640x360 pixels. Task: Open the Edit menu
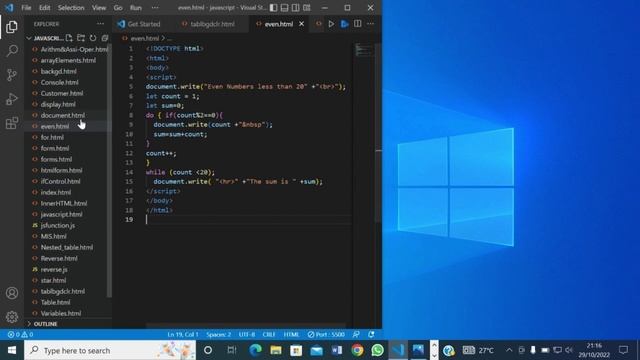(44, 8)
